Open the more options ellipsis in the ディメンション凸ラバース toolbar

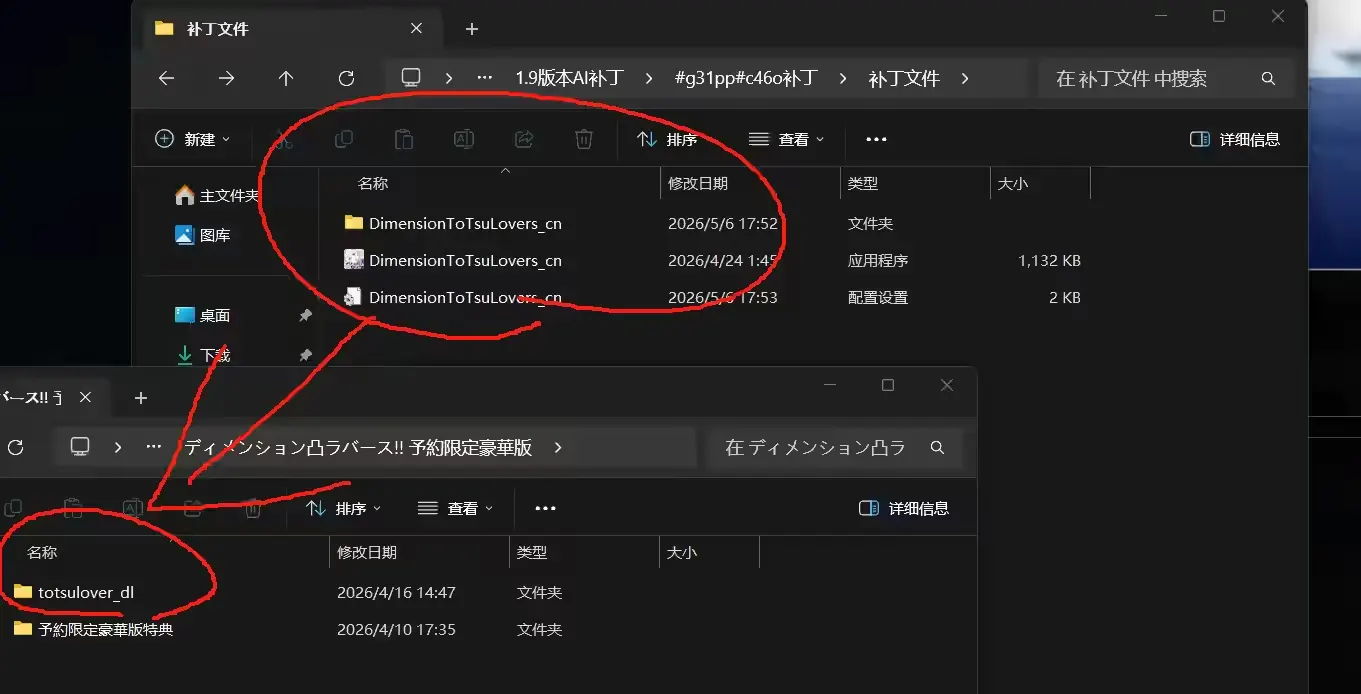click(x=545, y=508)
